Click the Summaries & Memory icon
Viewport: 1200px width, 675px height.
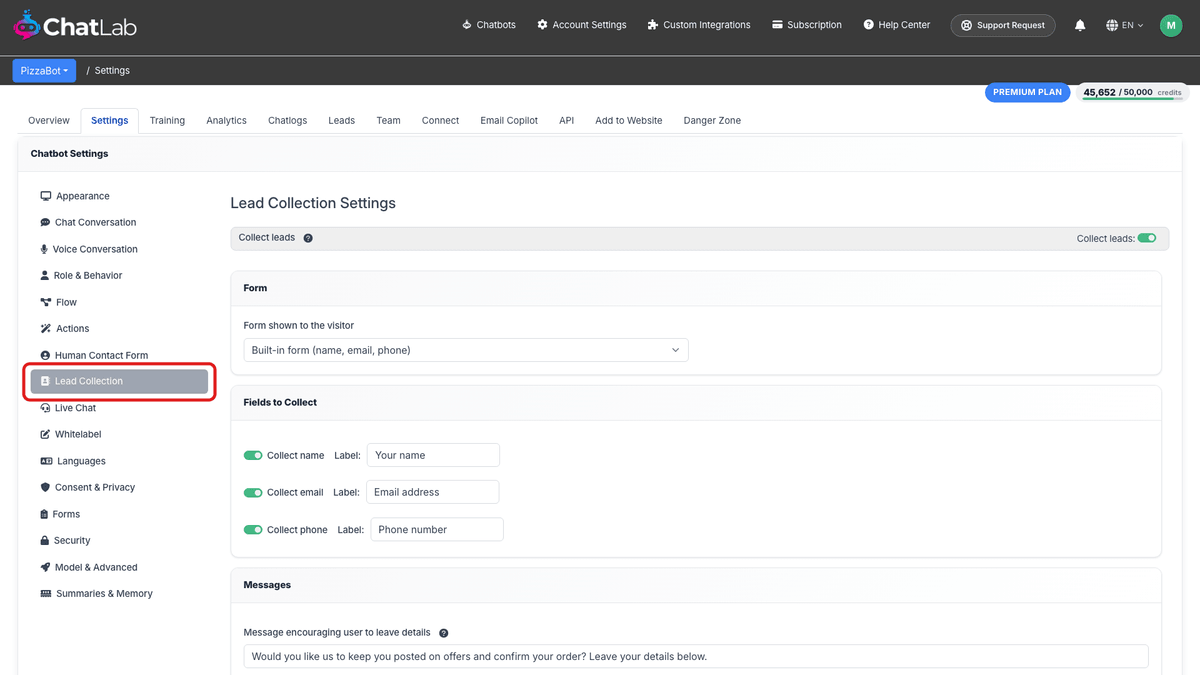[46, 593]
